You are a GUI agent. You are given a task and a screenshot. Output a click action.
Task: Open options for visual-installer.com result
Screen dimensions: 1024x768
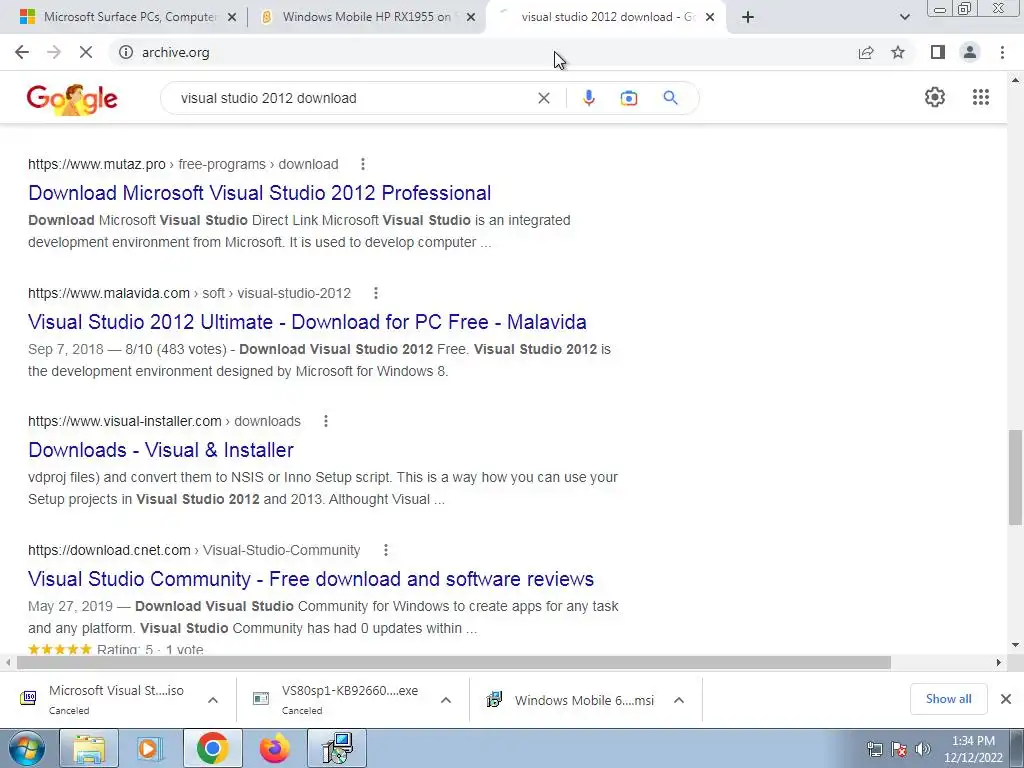click(x=326, y=421)
